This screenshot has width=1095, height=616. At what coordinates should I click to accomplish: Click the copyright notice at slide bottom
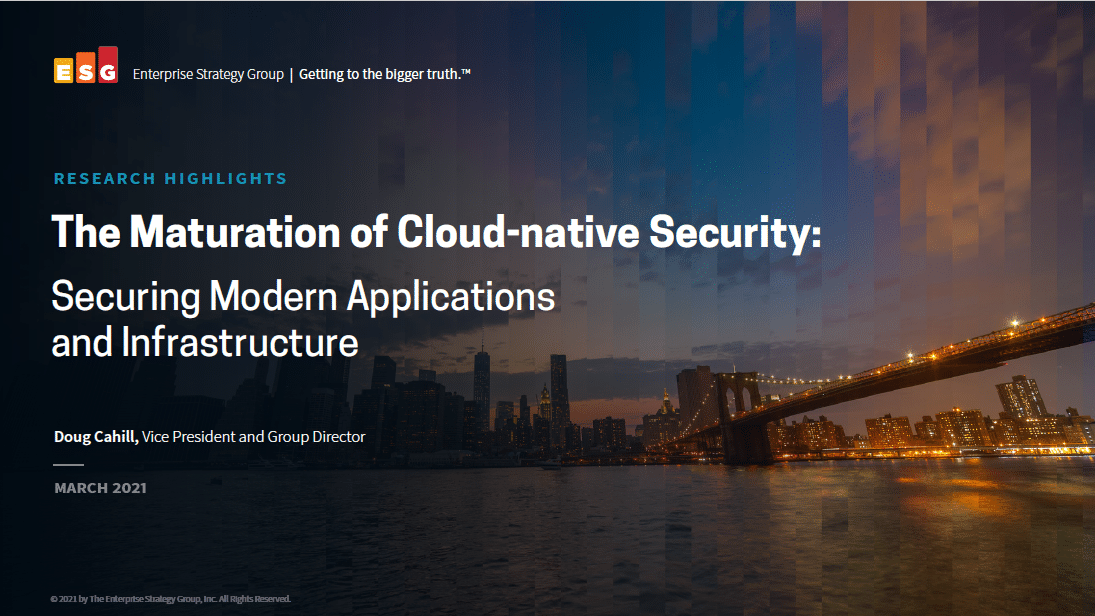click(170, 599)
